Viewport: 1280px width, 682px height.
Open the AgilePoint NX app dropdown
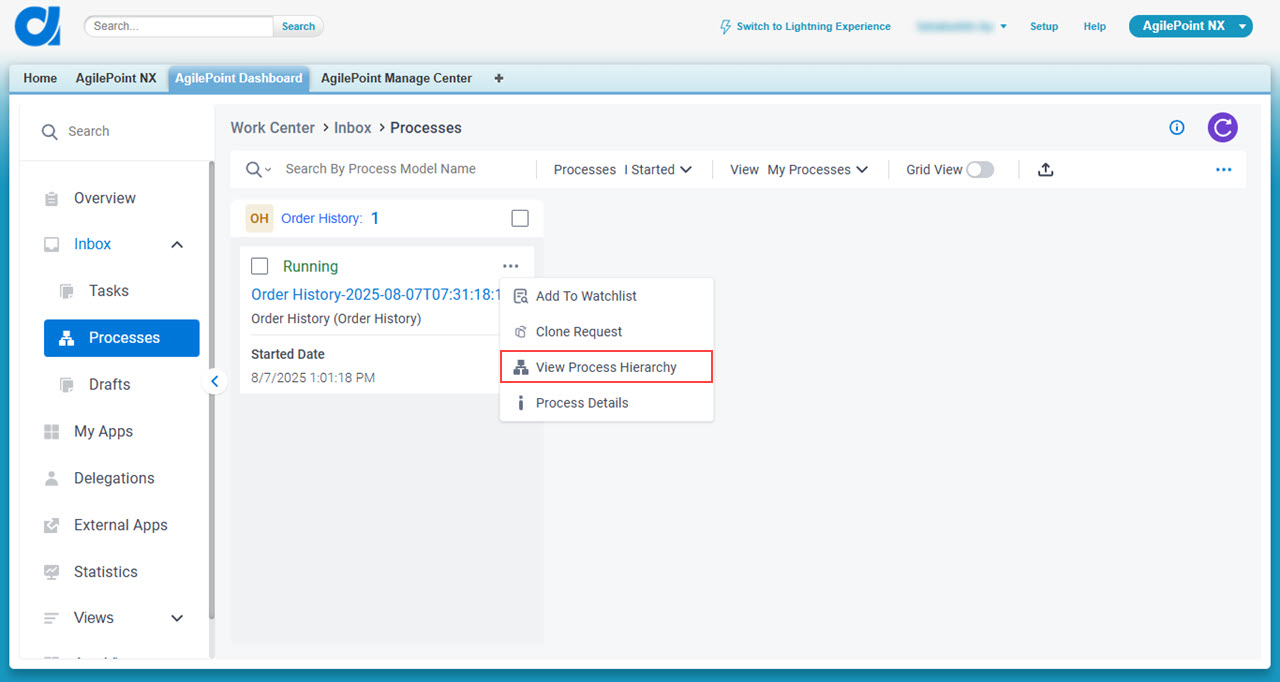[1190, 26]
